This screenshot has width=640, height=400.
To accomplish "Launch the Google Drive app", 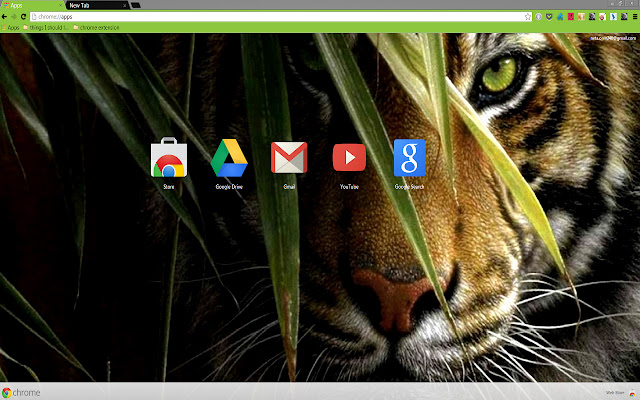I will (229, 158).
